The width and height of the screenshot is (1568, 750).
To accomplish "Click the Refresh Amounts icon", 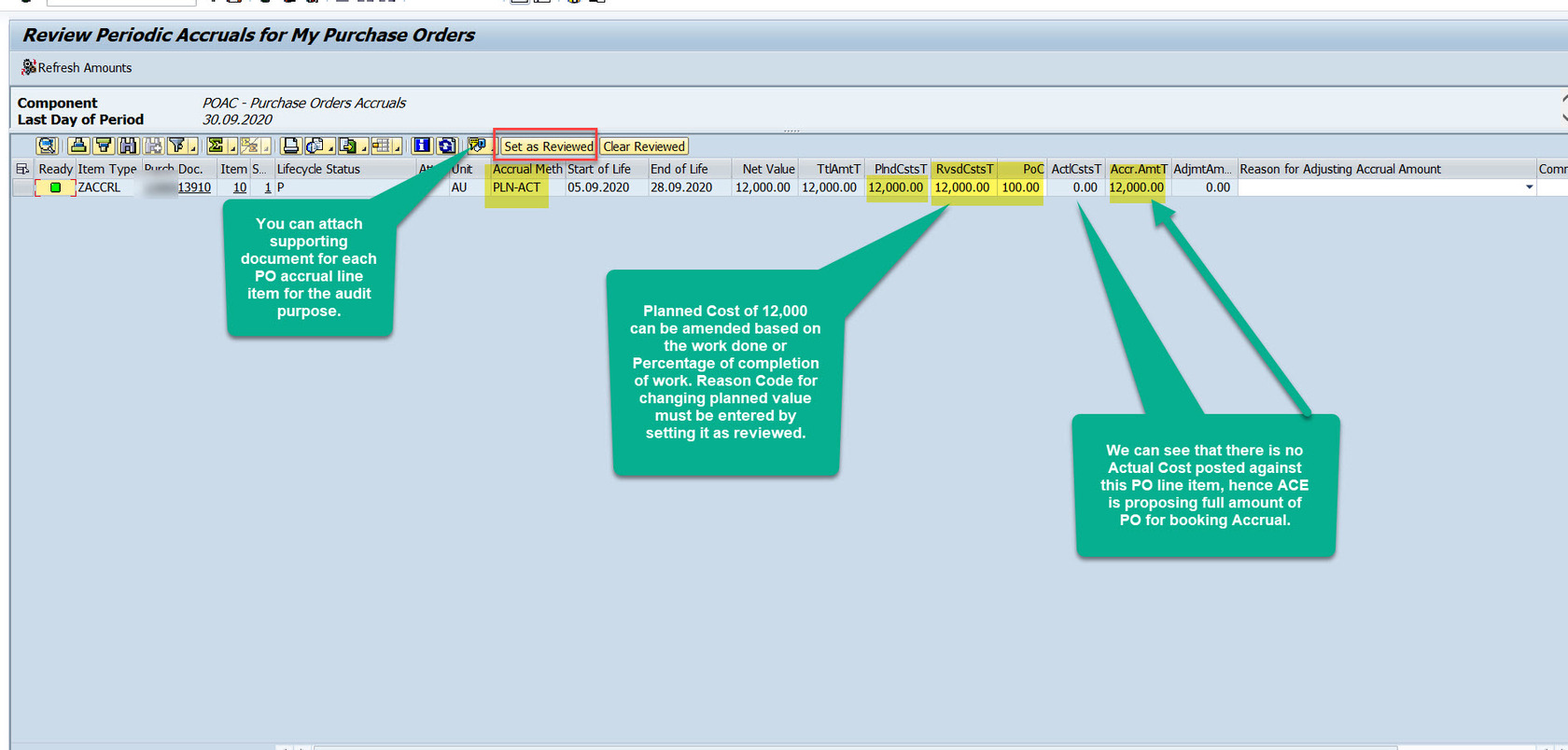I will click(x=29, y=67).
